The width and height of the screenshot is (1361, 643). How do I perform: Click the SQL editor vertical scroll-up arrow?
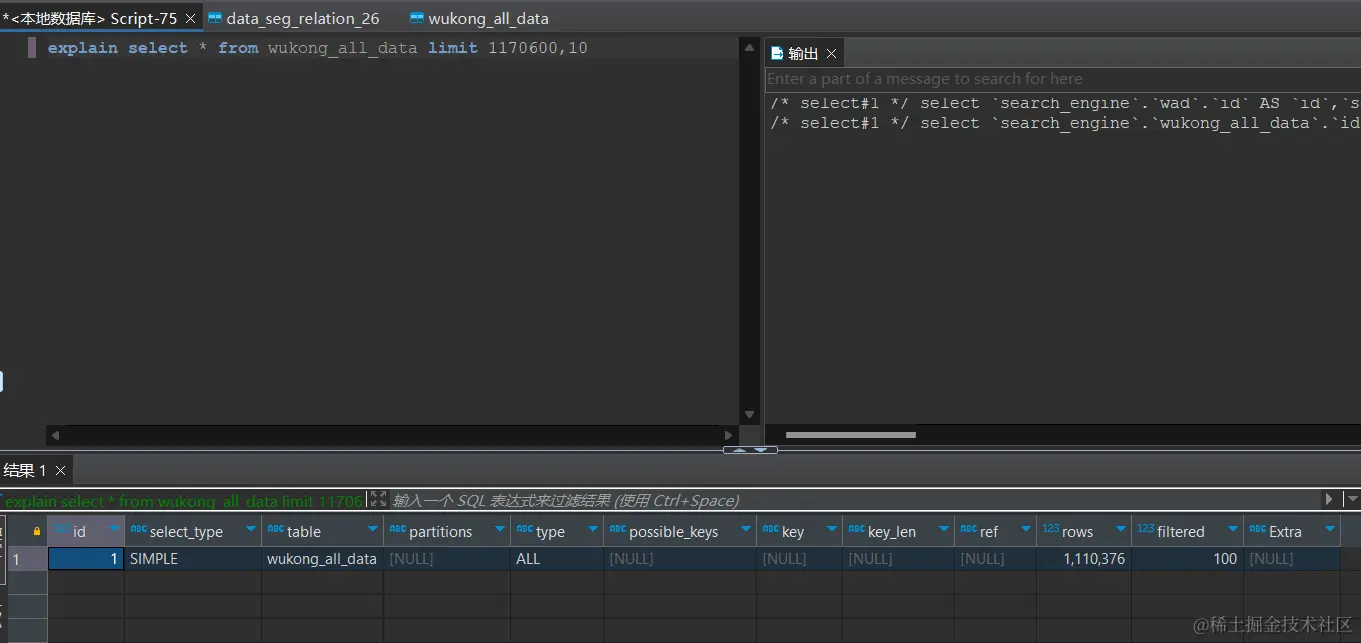point(749,47)
